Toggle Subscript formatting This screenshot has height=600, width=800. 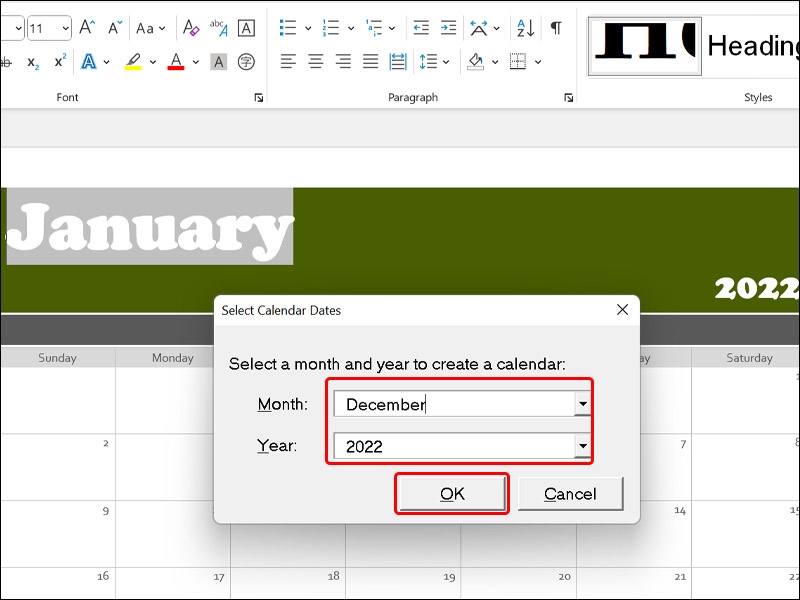(x=33, y=62)
